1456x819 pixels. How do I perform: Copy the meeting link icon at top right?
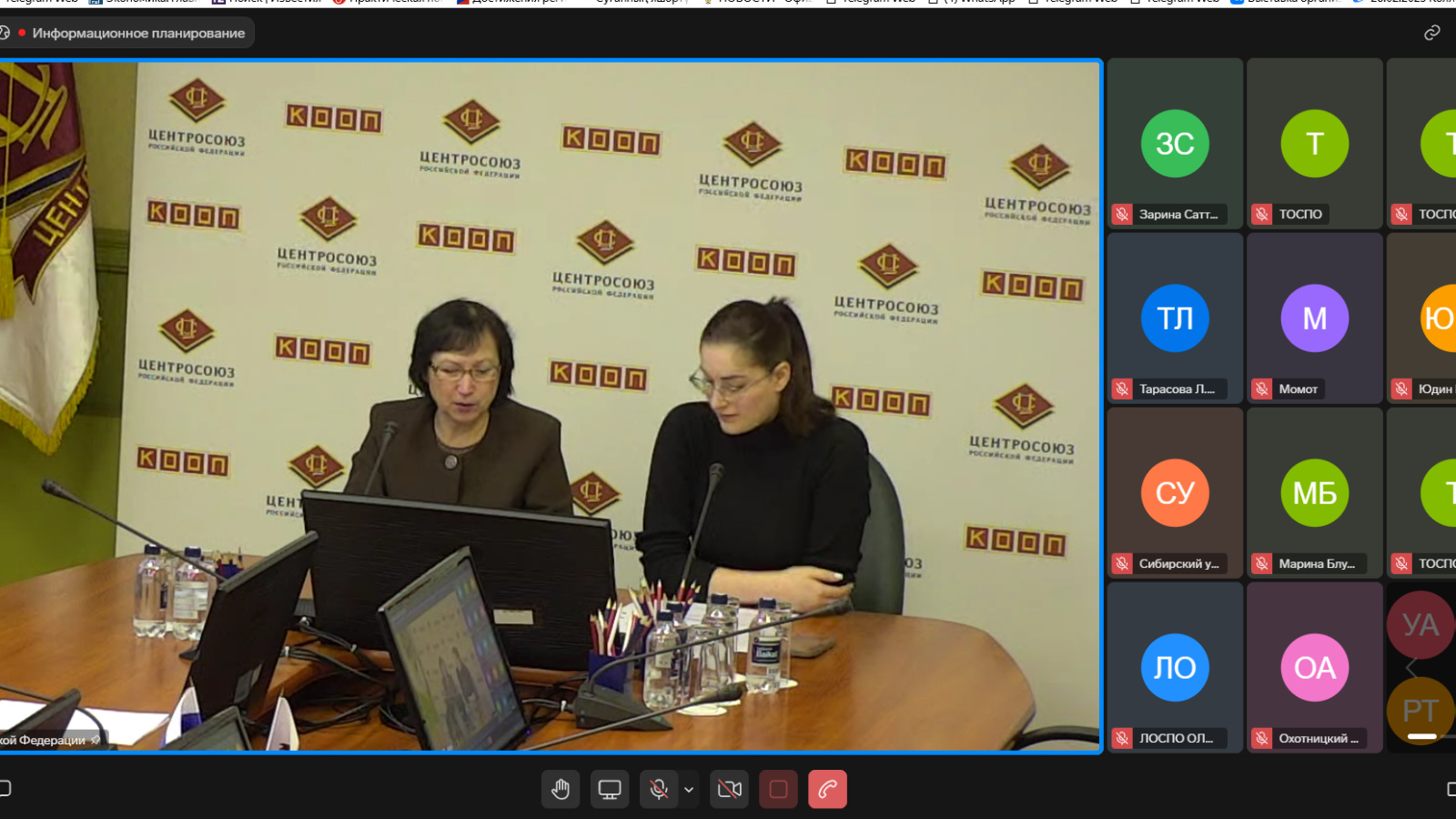pos(1431,33)
